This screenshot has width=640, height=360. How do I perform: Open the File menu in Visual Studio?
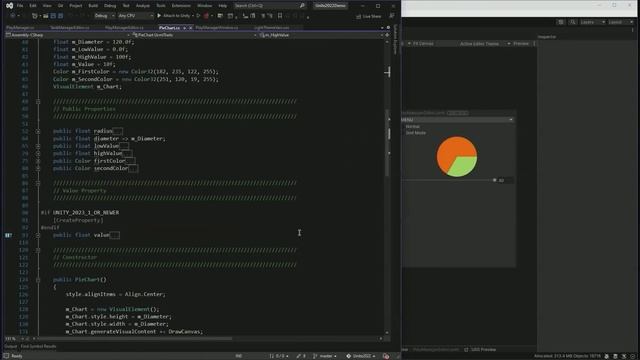[20, 6]
